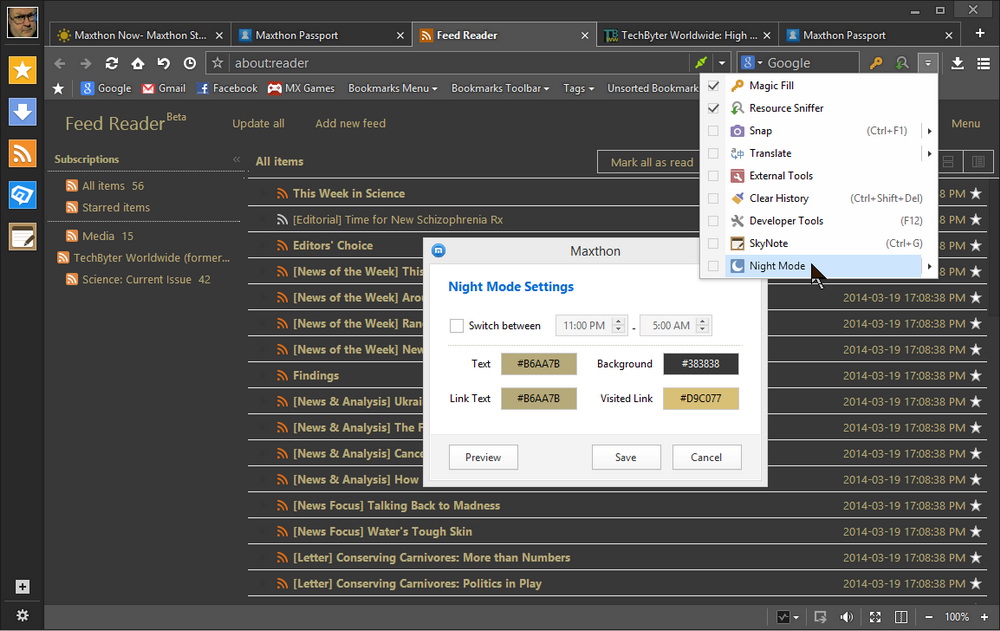
Task: Expand the Snap submenu arrow
Action: (x=929, y=131)
